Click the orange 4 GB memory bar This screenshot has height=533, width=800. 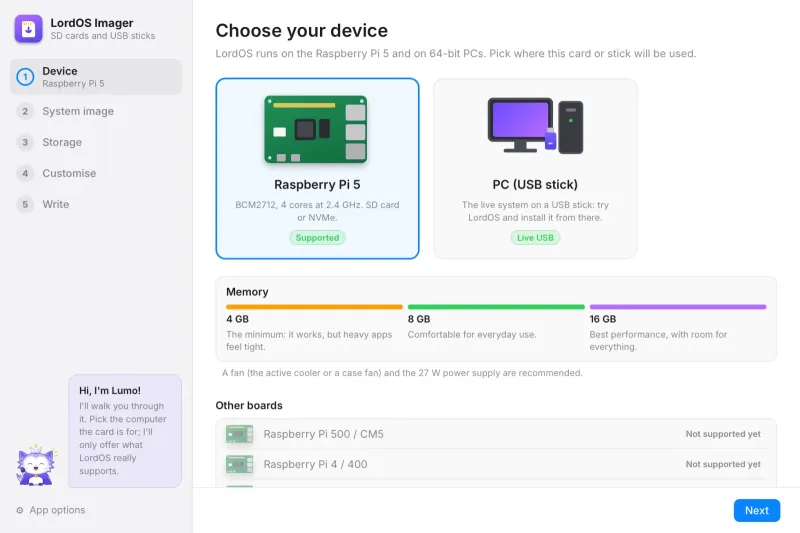(314, 307)
